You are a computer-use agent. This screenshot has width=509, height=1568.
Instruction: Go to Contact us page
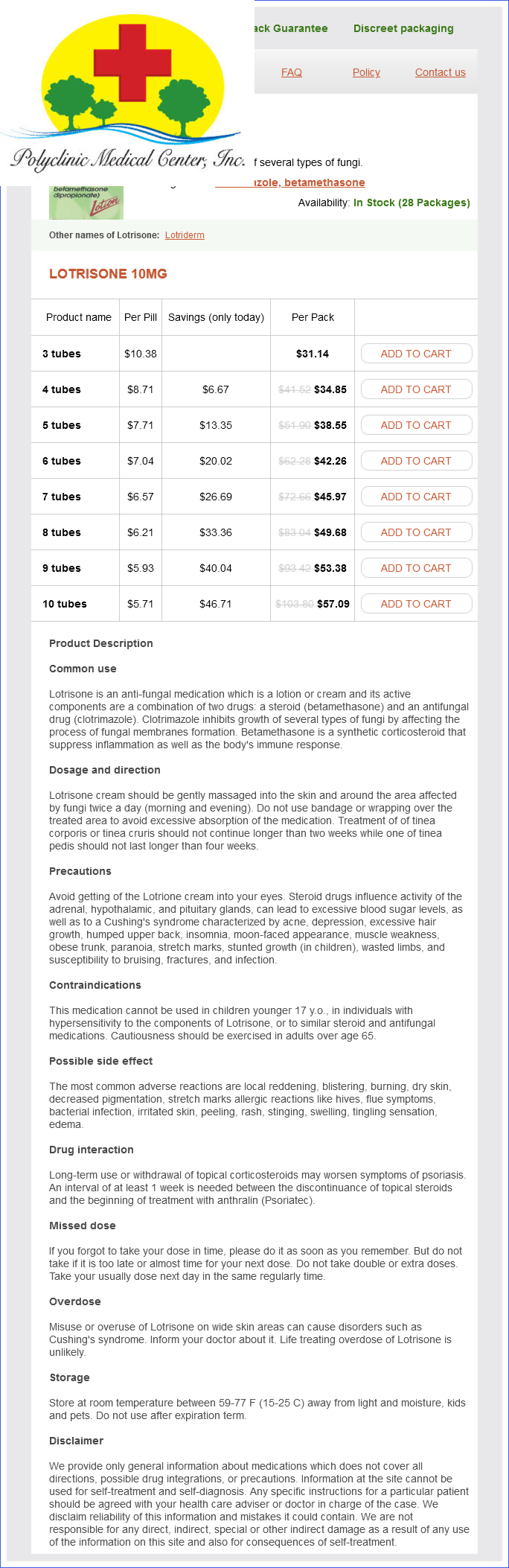(441, 72)
